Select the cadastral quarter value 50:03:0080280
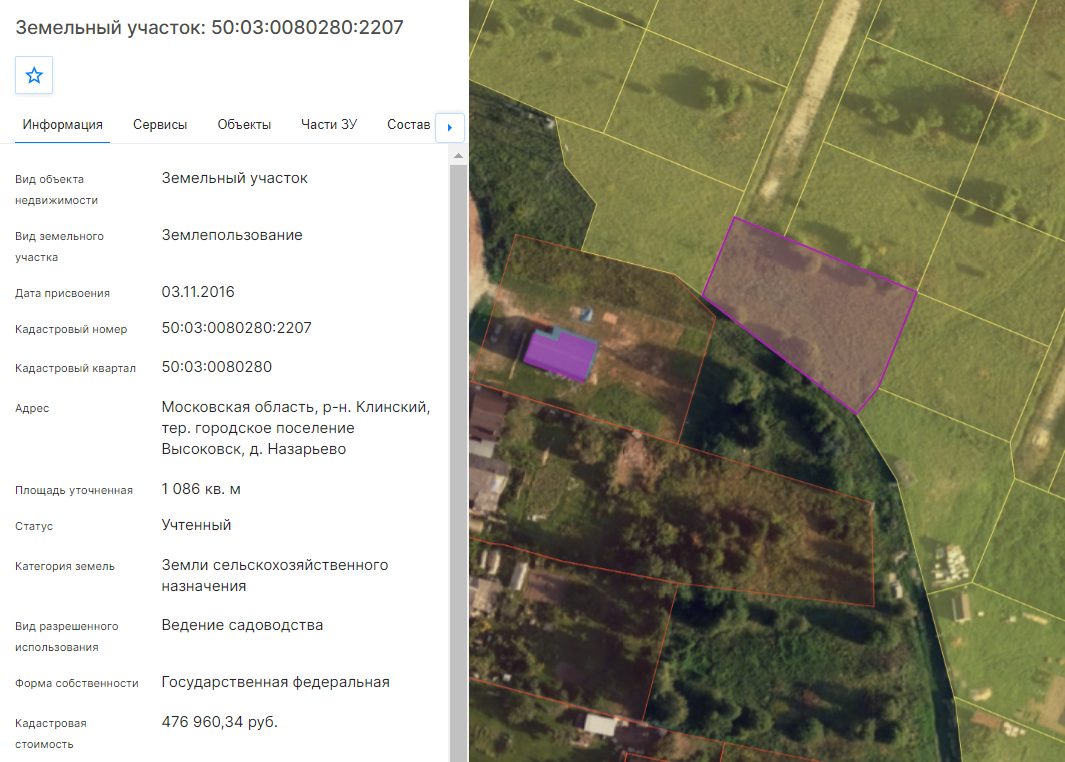Screen dimensions: 1065x762 pyautogui.click(x=217, y=367)
